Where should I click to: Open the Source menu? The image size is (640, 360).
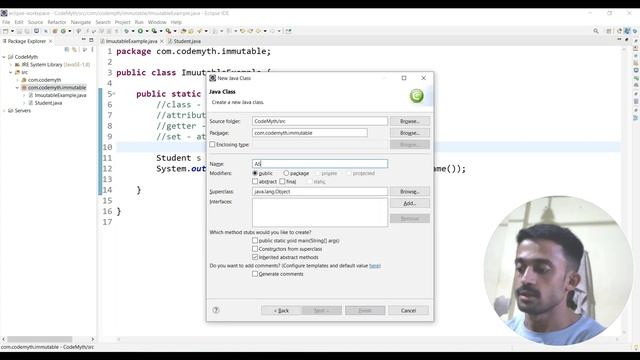pos(35,22)
